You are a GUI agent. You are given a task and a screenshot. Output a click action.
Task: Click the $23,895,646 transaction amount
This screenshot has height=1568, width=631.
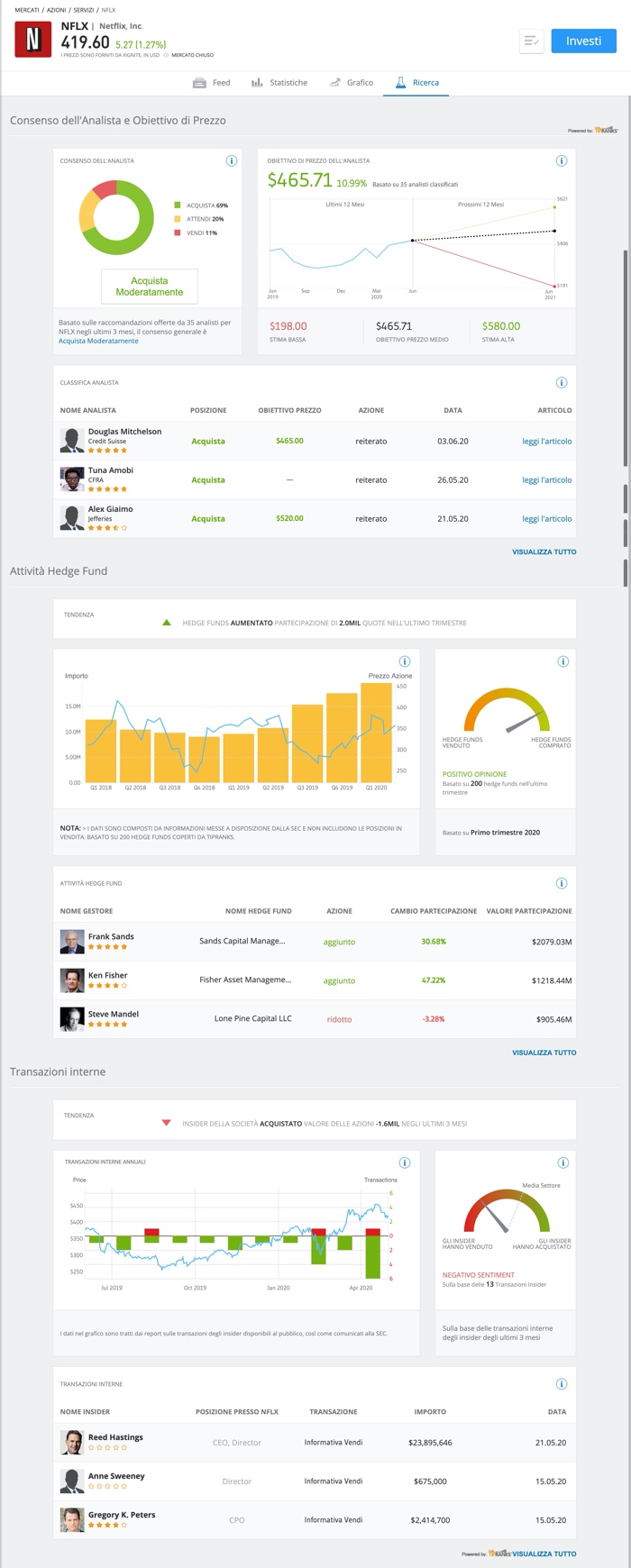(x=430, y=1443)
